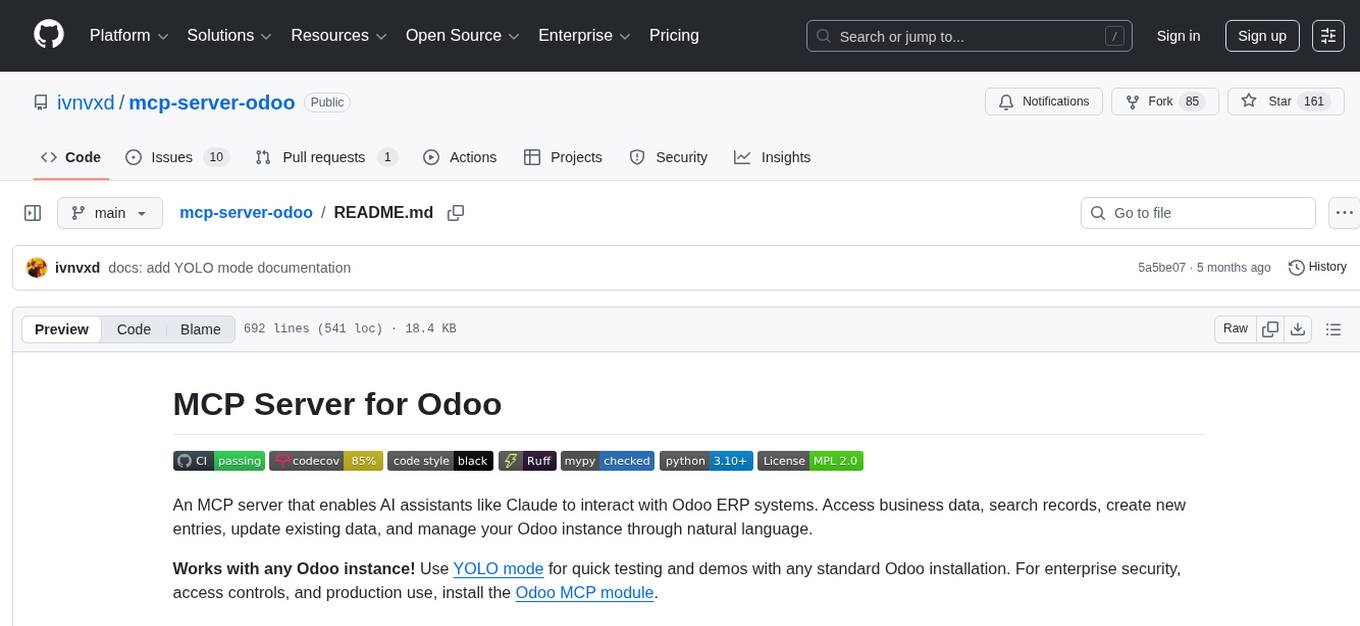Download the raw README file
Viewport: 1360px width, 626px height.
[x=1298, y=328]
